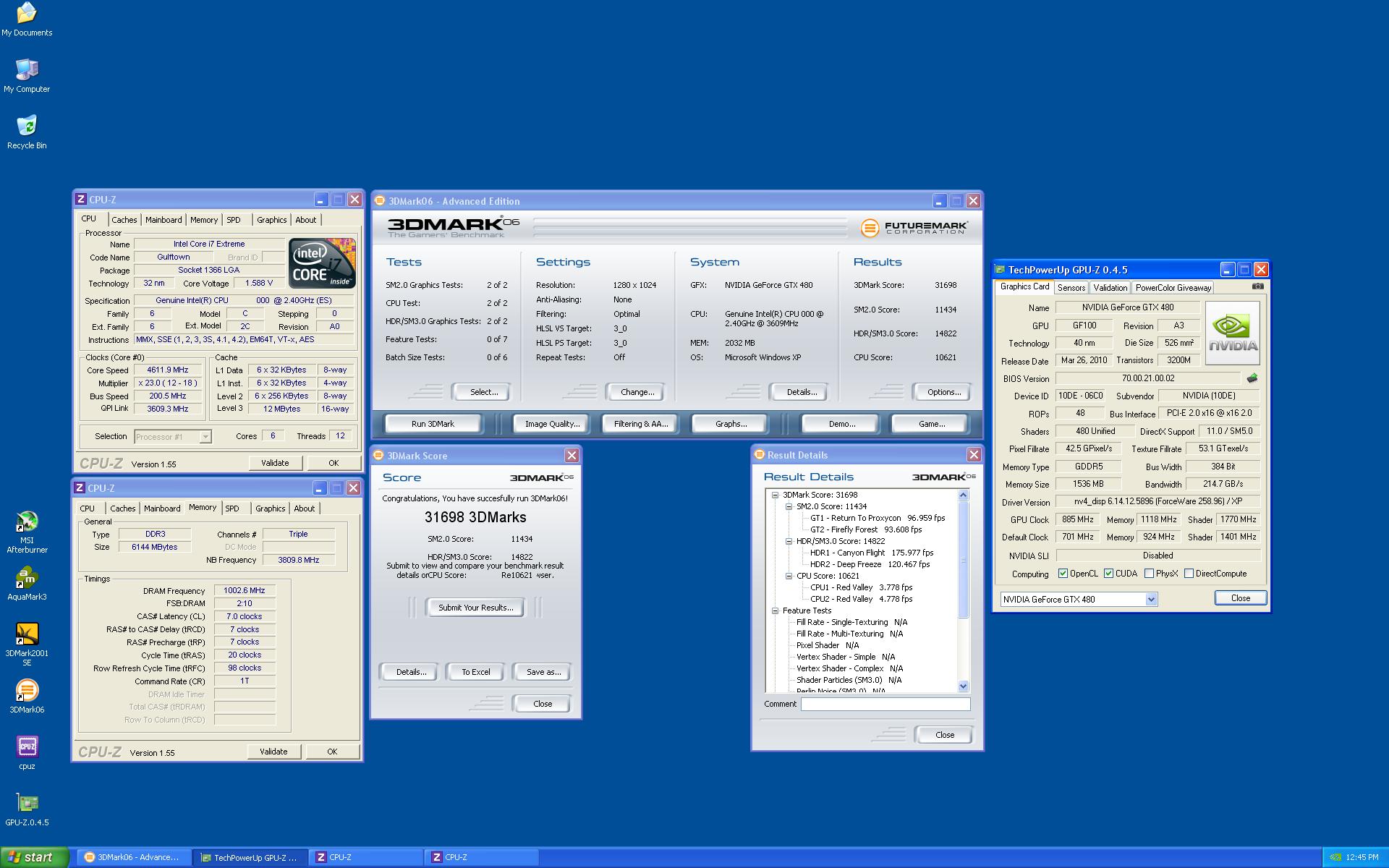Click the Result Details scroll down arrow
Viewport: 1389px width, 868px height.
click(x=963, y=686)
